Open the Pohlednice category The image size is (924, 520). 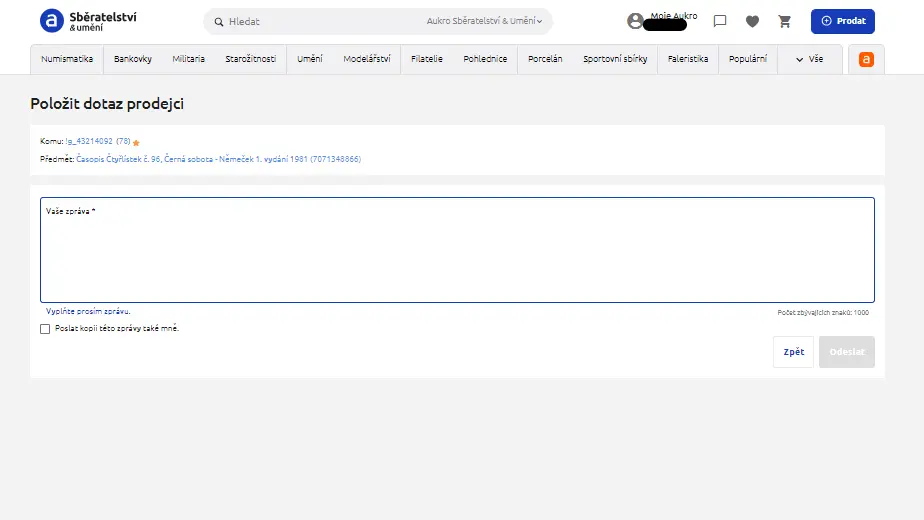click(485, 59)
